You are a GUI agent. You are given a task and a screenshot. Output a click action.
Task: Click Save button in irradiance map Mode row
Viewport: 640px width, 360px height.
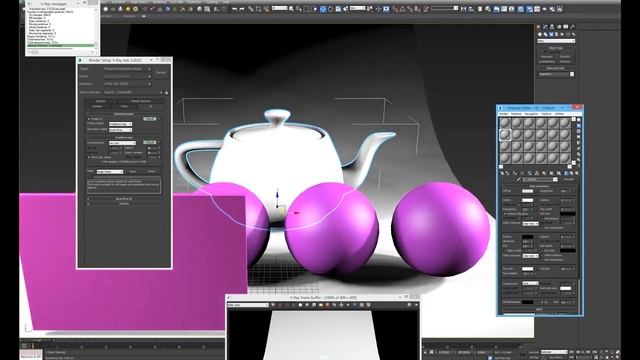click(x=133, y=171)
